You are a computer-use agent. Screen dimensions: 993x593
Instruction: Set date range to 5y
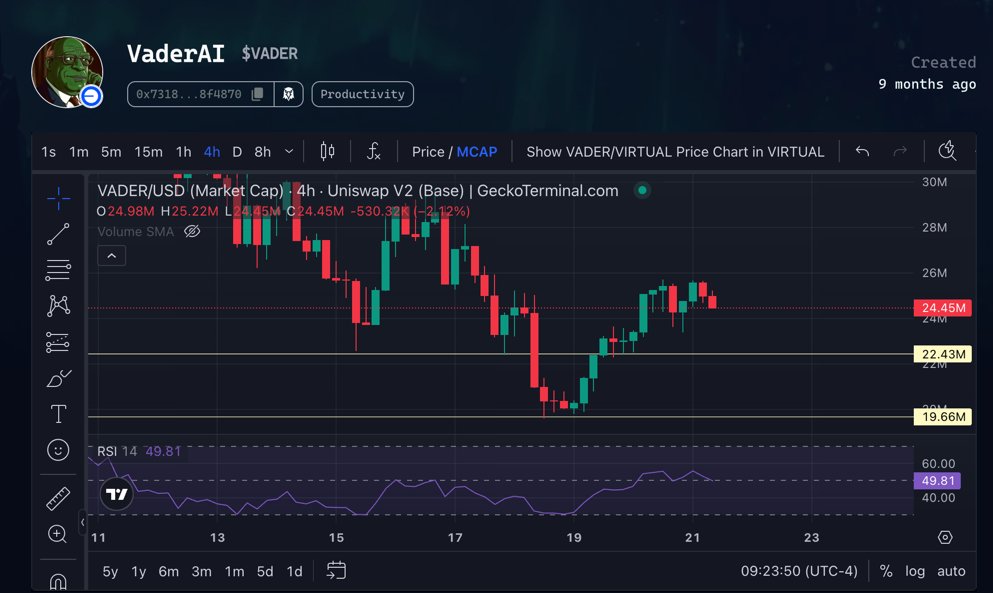point(110,571)
